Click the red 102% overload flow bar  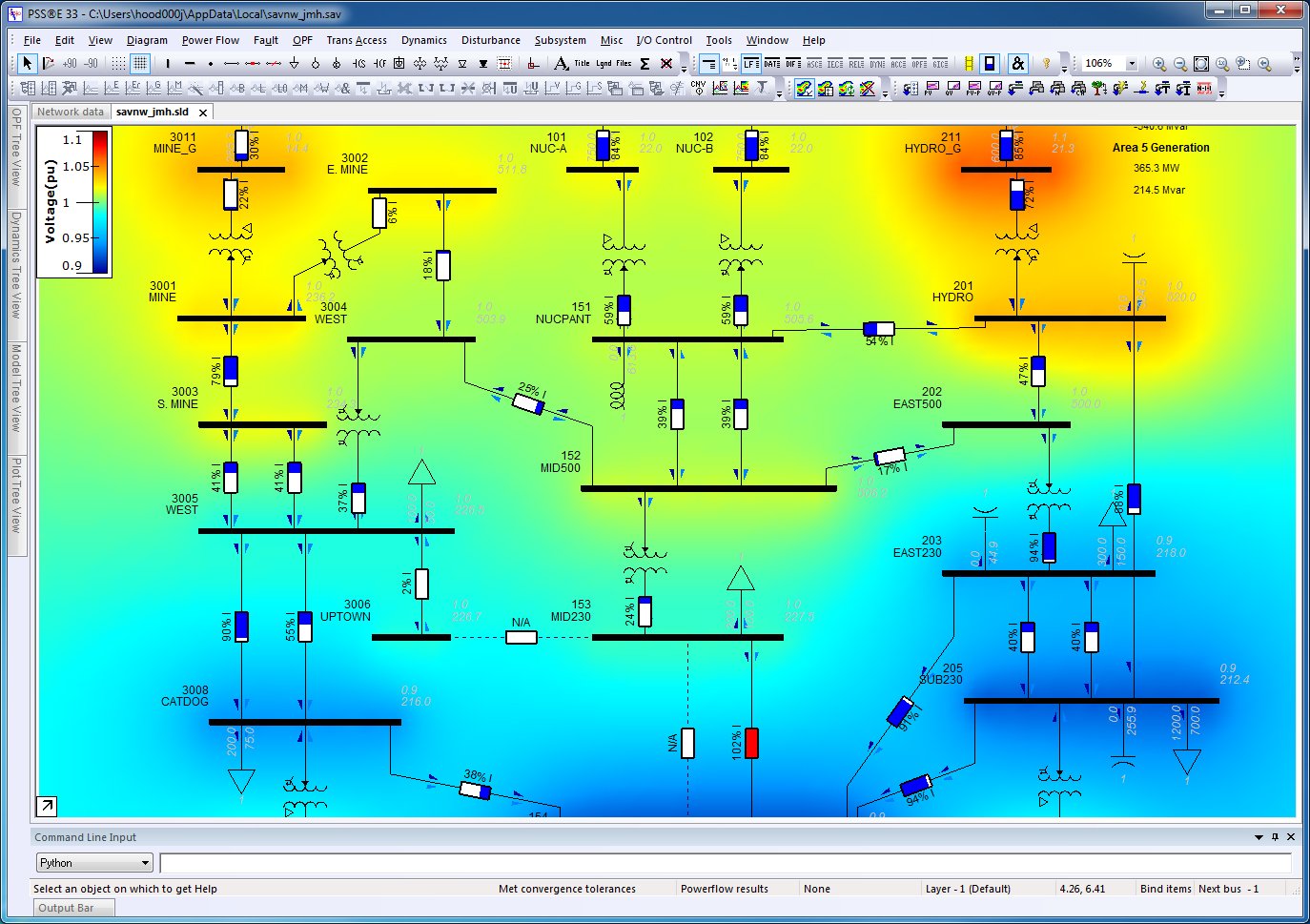751,743
